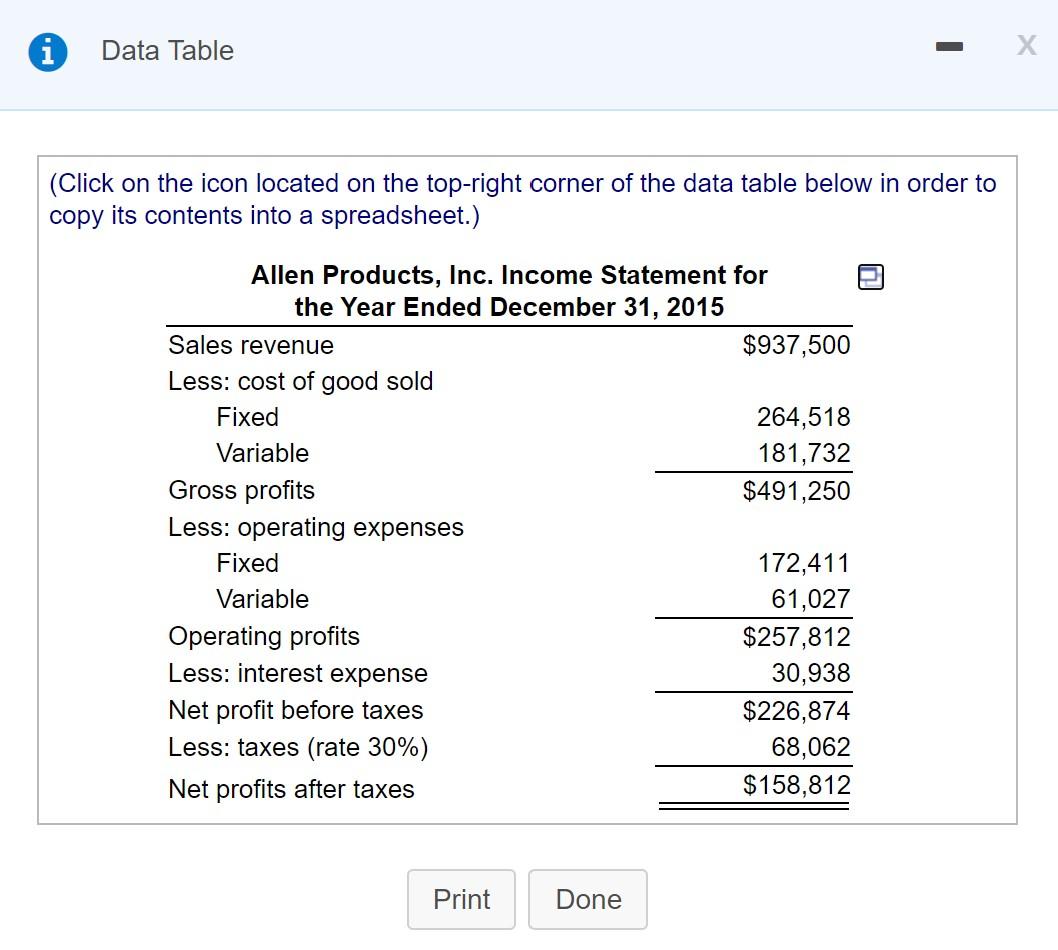Select Net profits after taxes $158,812
Viewport: 1058px width, 950px height.
[x=796, y=785]
